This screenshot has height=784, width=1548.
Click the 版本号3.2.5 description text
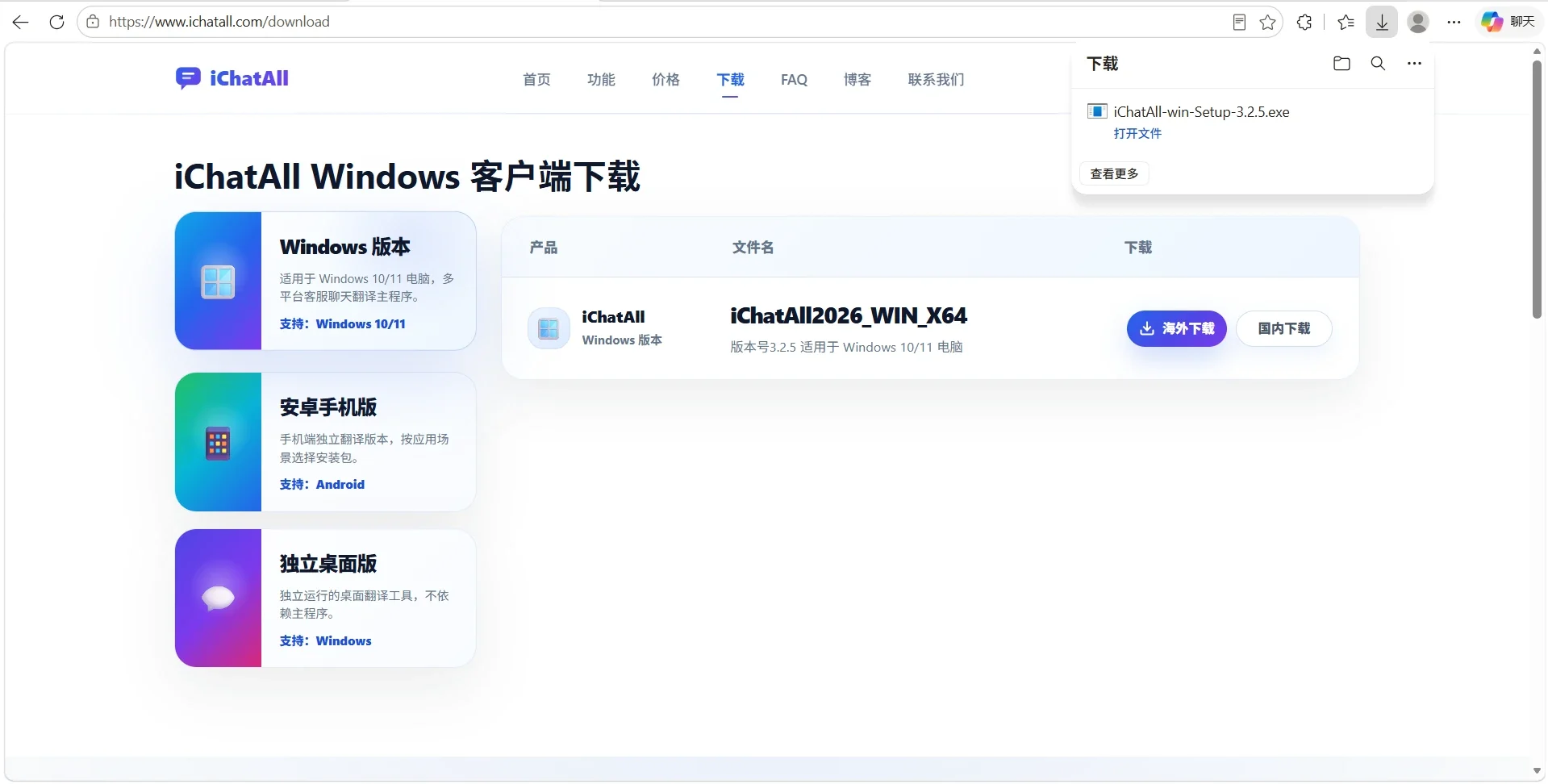846,347
